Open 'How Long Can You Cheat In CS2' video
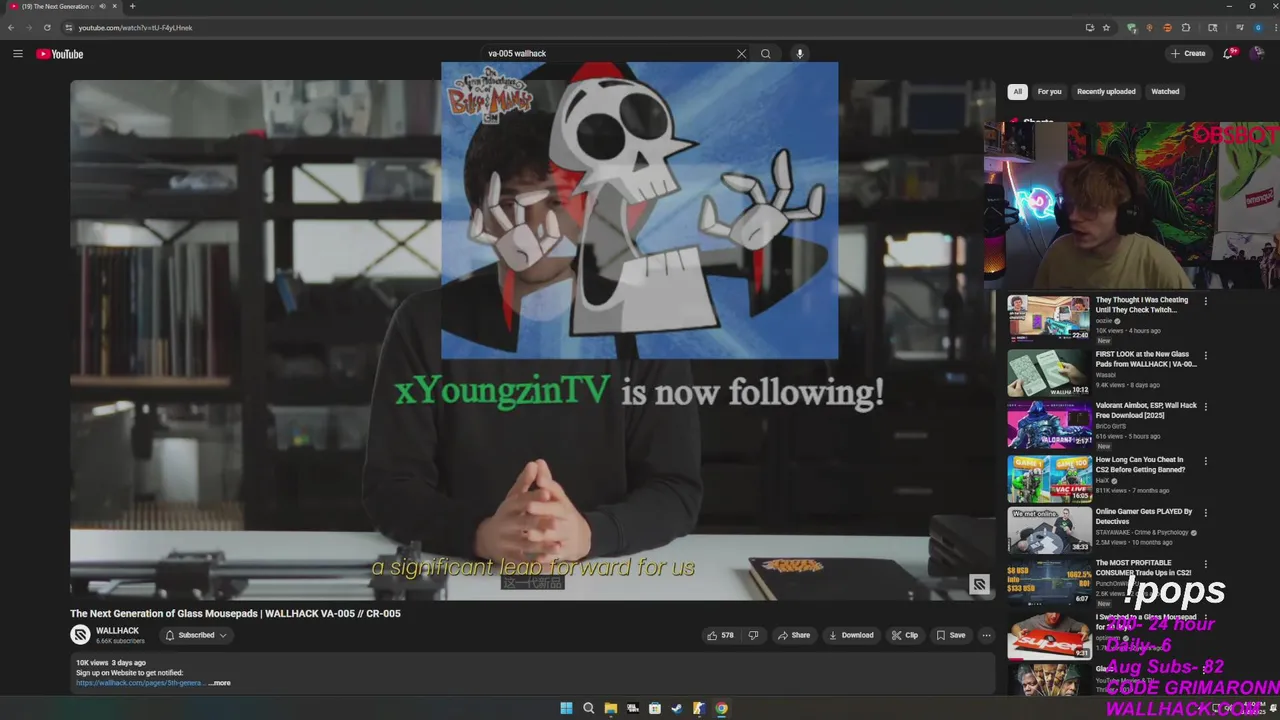 pos(1141,465)
